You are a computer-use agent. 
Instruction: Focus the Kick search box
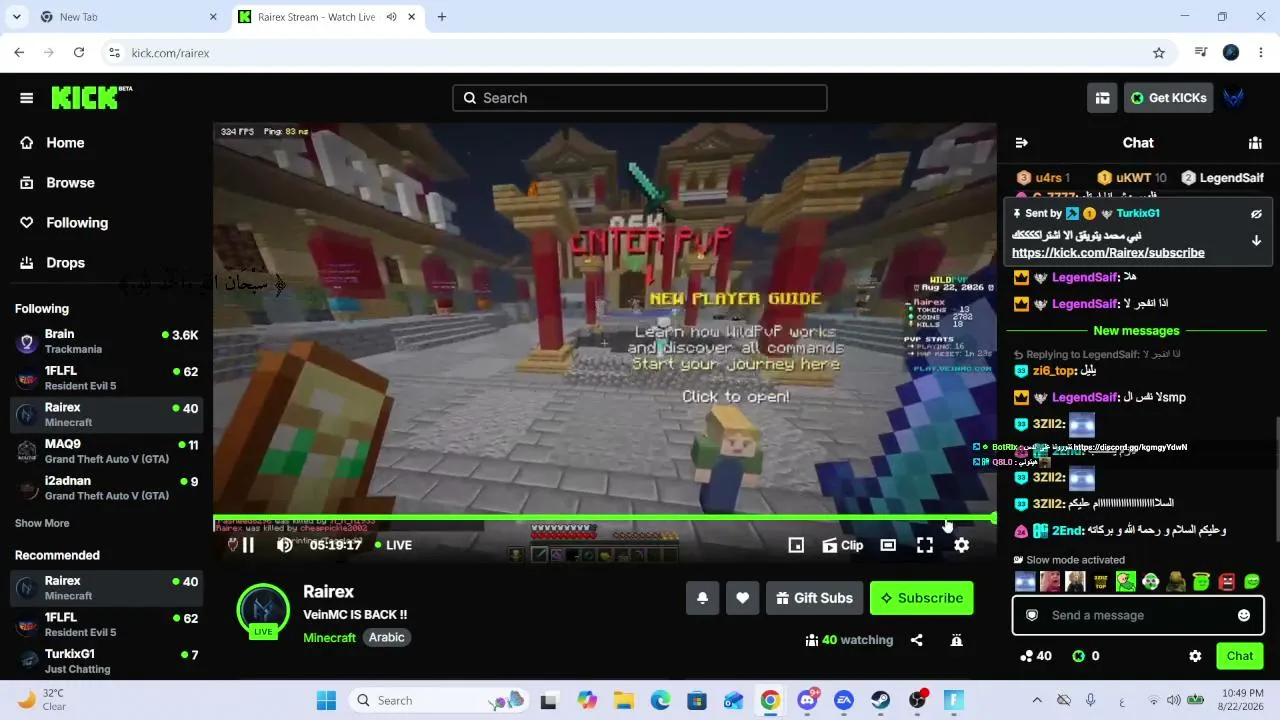640,98
